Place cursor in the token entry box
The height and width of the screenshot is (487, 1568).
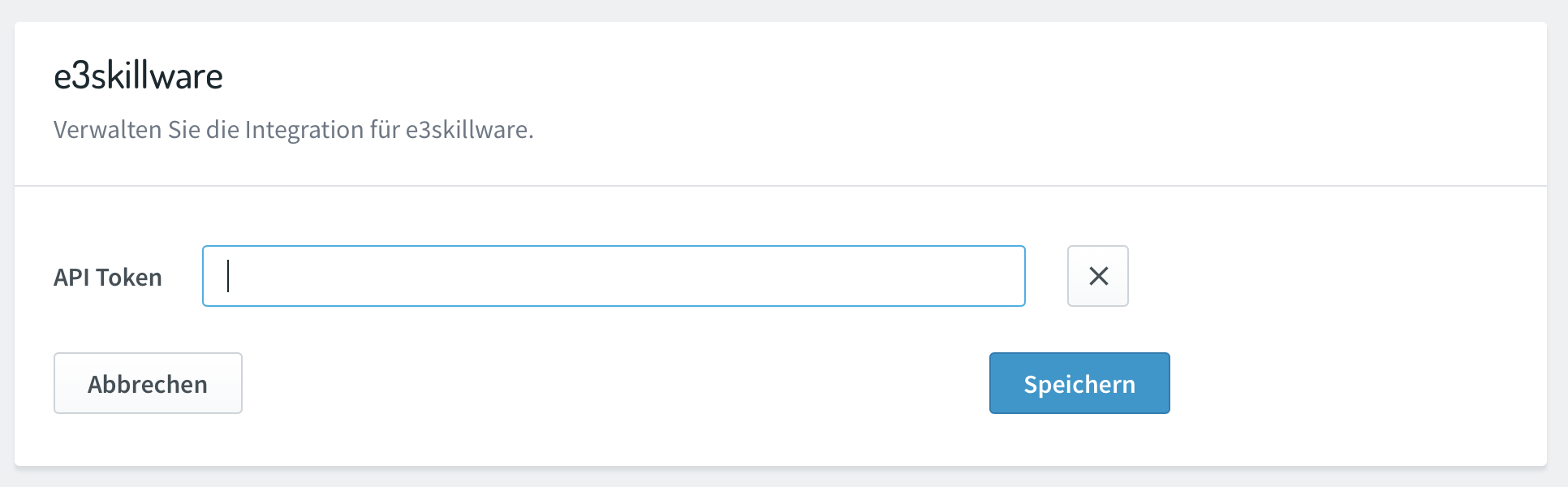614,276
